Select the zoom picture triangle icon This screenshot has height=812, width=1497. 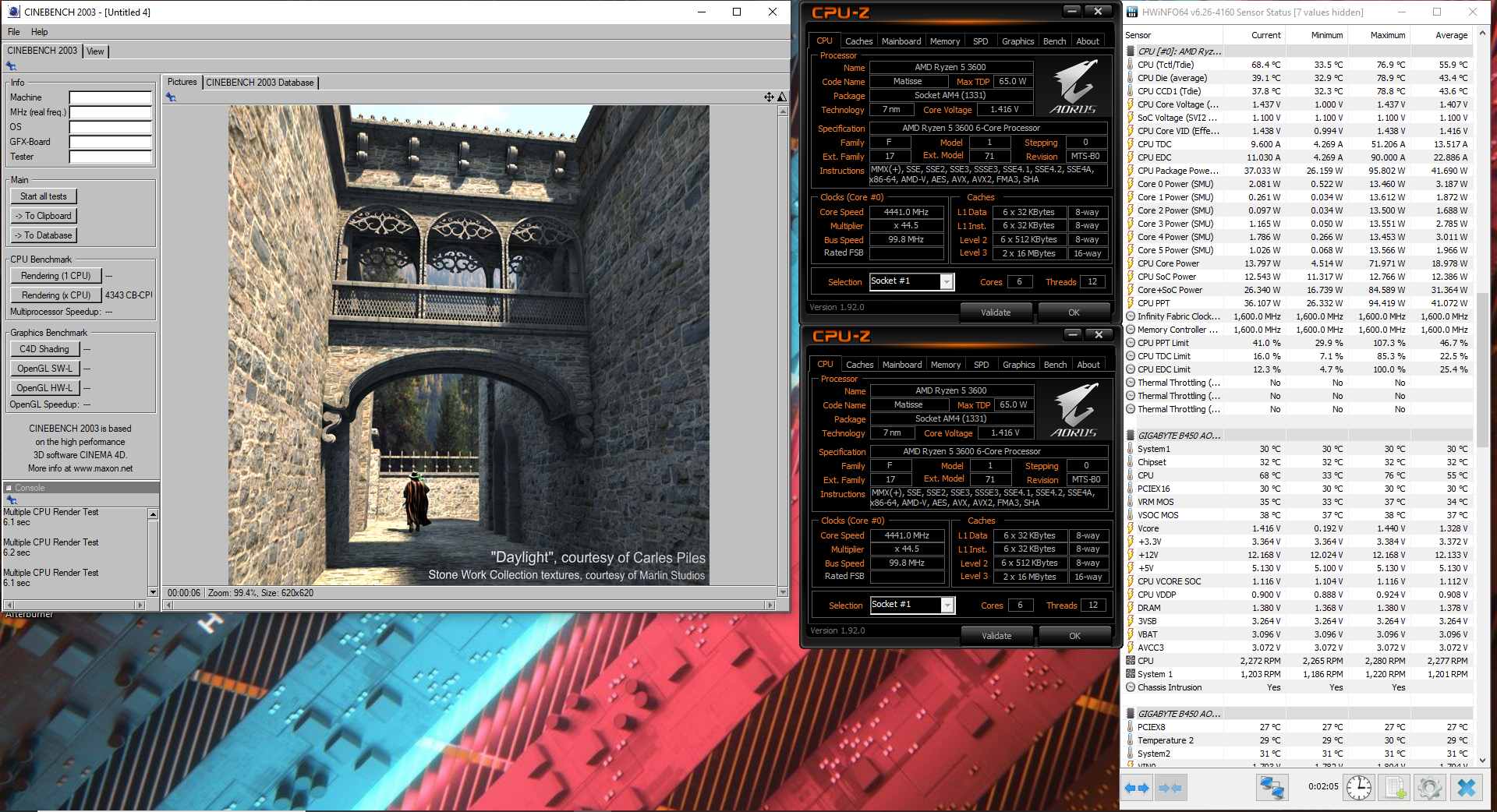[x=782, y=97]
